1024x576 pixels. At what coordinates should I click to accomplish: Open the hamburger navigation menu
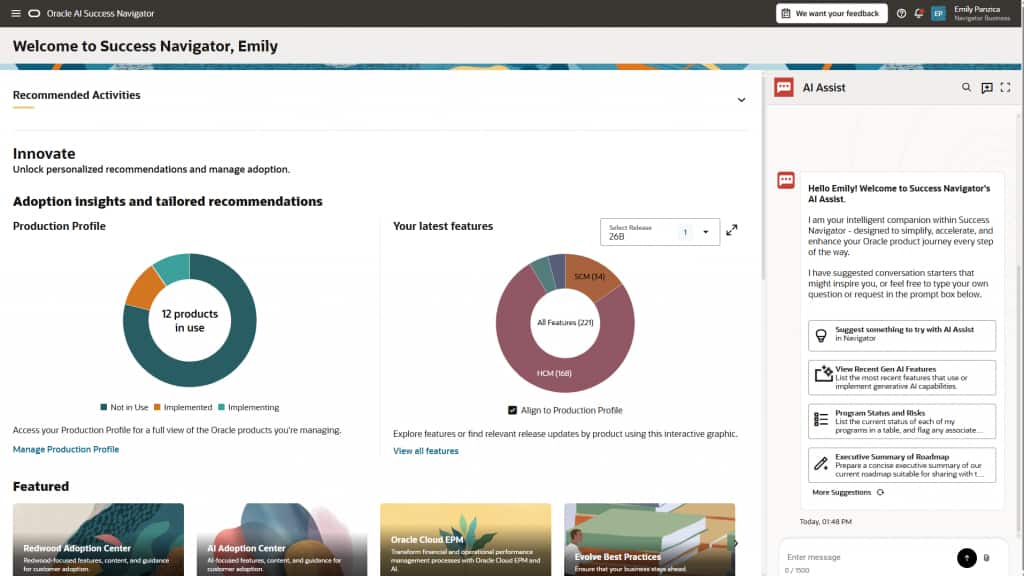click(16, 13)
